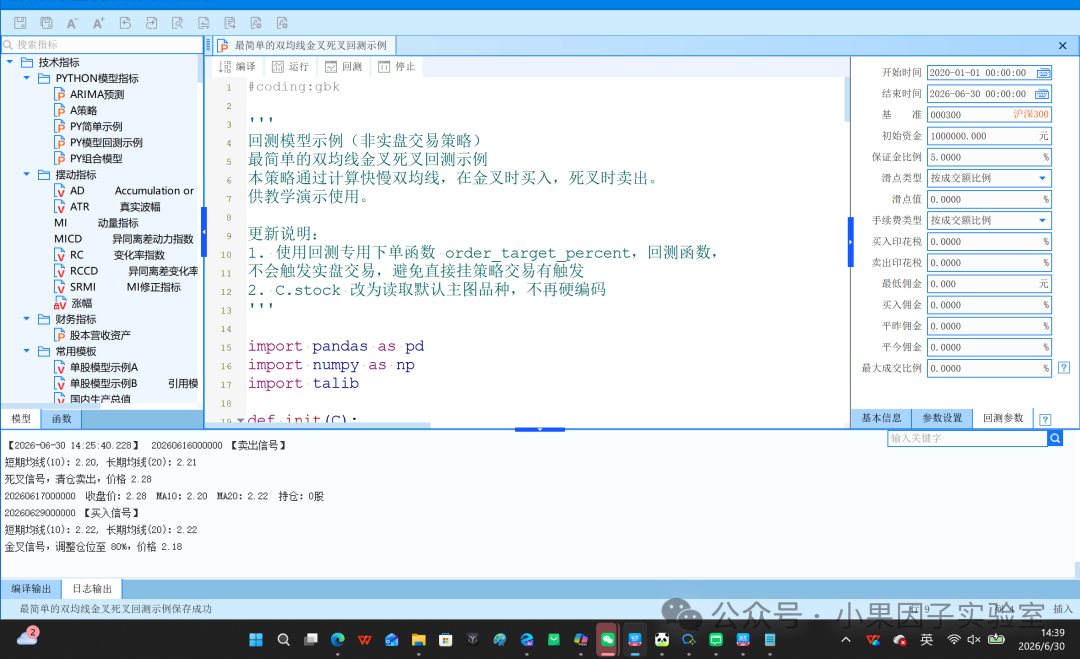The image size is (1080, 659).
Task: Open the Windows Start menu
Action: (256, 640)
